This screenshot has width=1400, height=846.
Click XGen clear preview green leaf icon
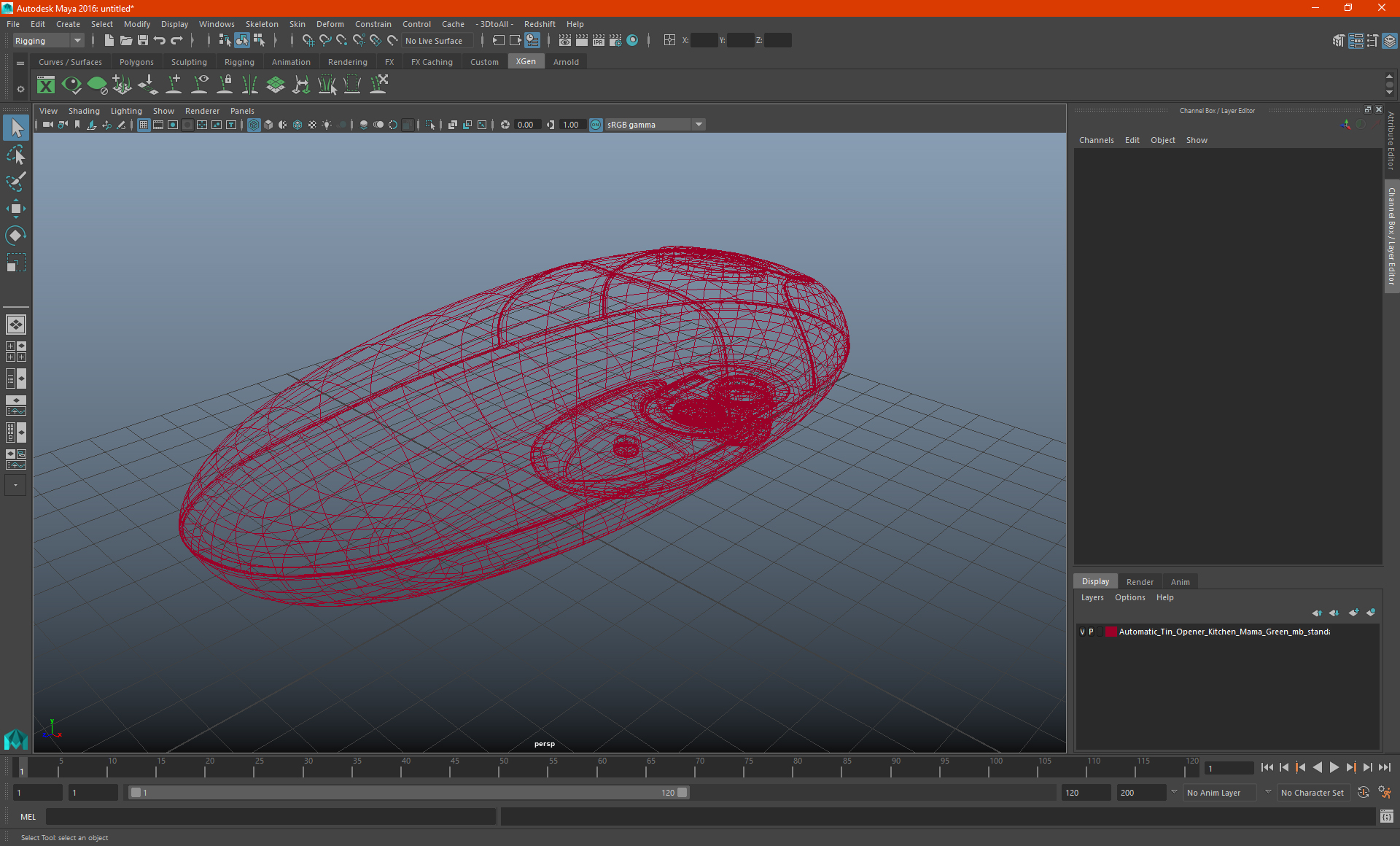point(97,85)
